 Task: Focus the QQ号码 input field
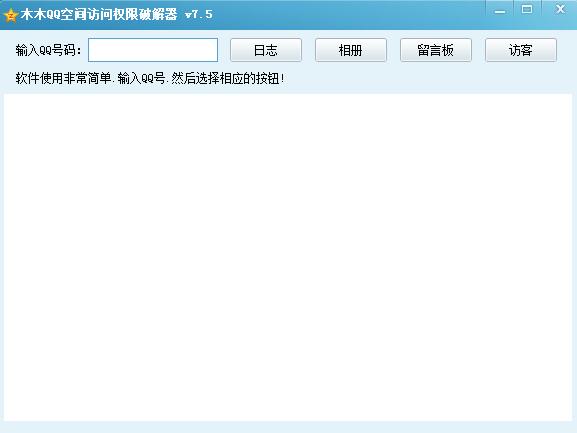coord(153,50)
